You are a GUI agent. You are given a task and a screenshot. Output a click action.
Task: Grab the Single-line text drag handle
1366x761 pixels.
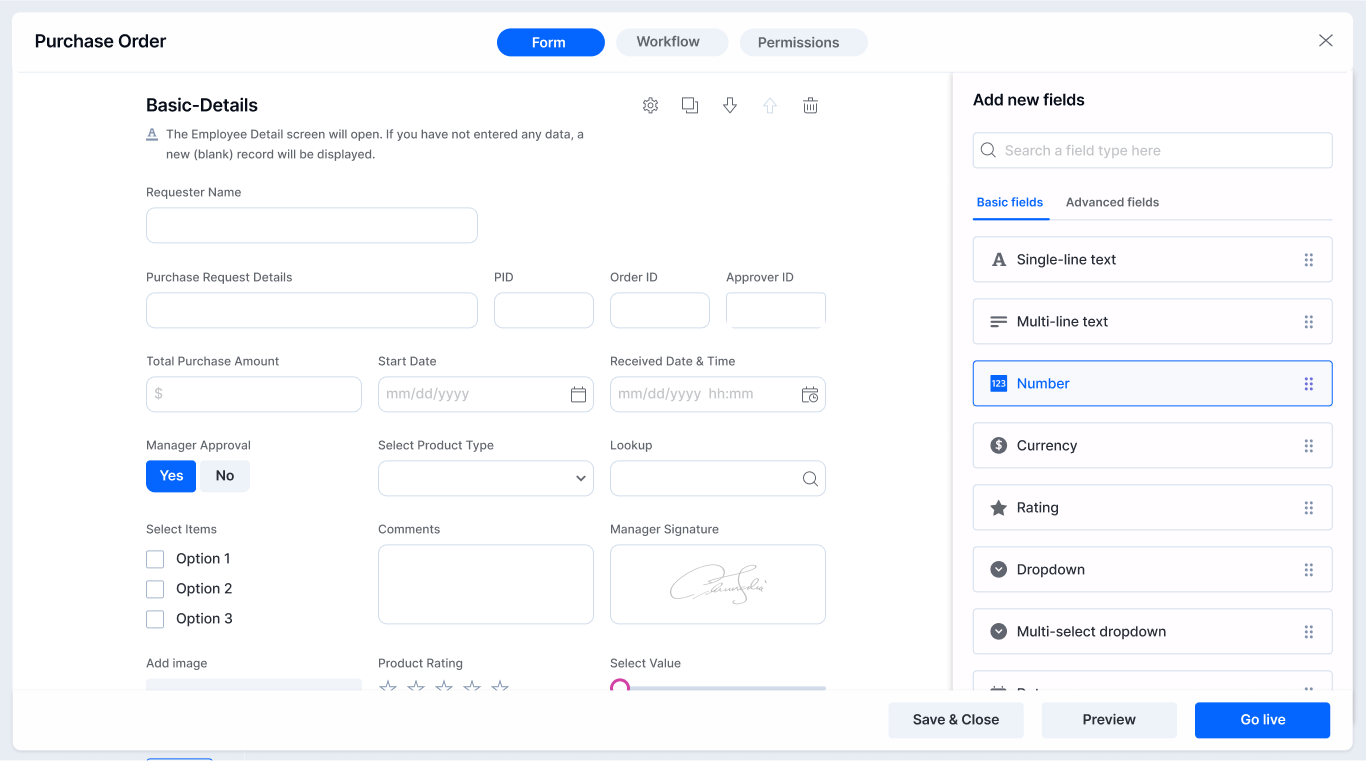[1309, 260]
